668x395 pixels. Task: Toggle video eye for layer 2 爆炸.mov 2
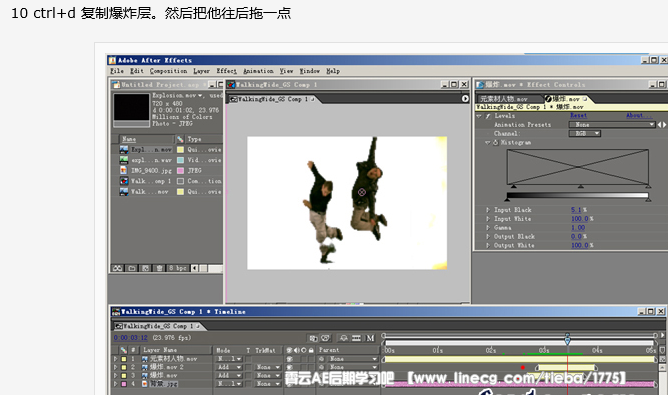pos(290,367)
